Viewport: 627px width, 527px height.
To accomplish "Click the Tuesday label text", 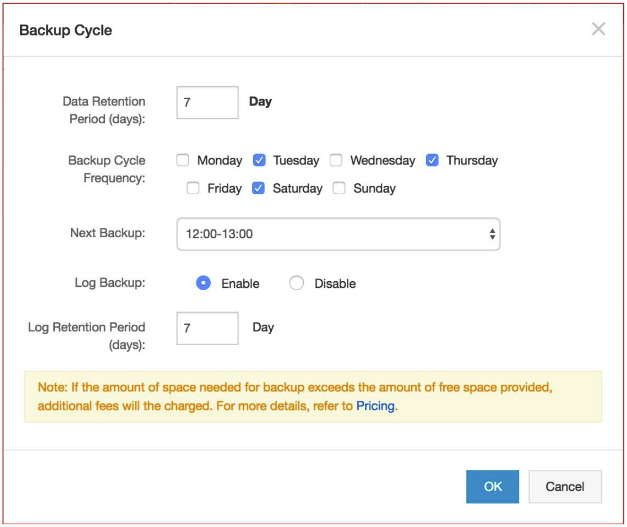I will 296,160.
